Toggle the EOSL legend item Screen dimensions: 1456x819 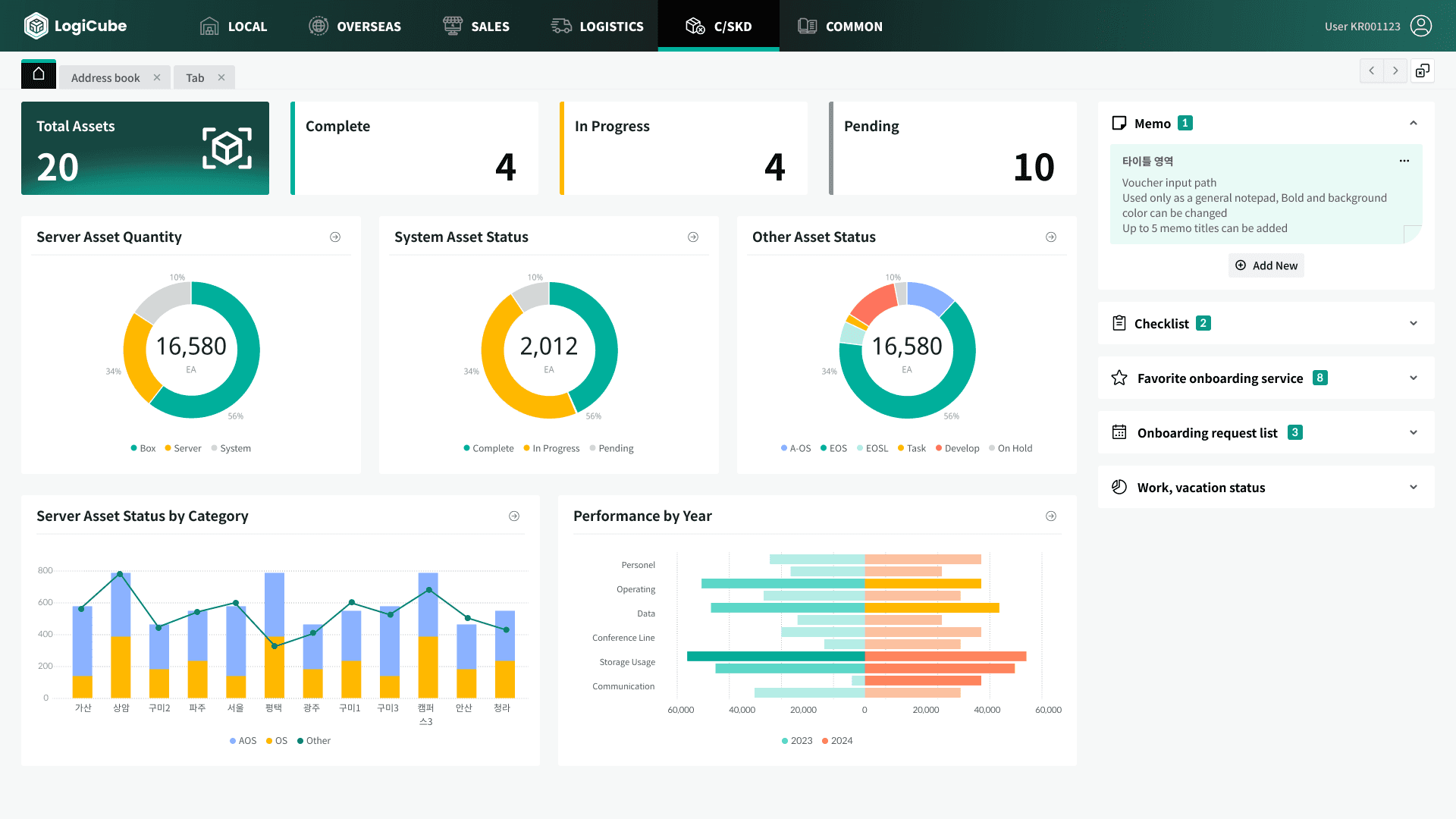tap(872, 448)
